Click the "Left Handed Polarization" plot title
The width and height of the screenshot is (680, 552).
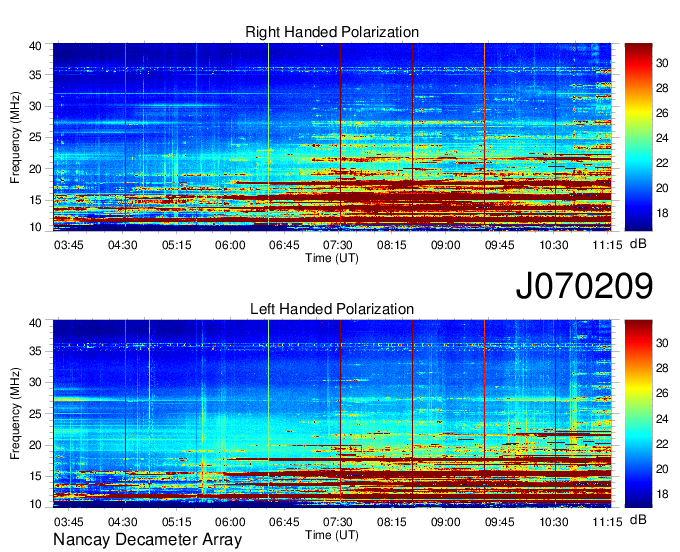332,309
